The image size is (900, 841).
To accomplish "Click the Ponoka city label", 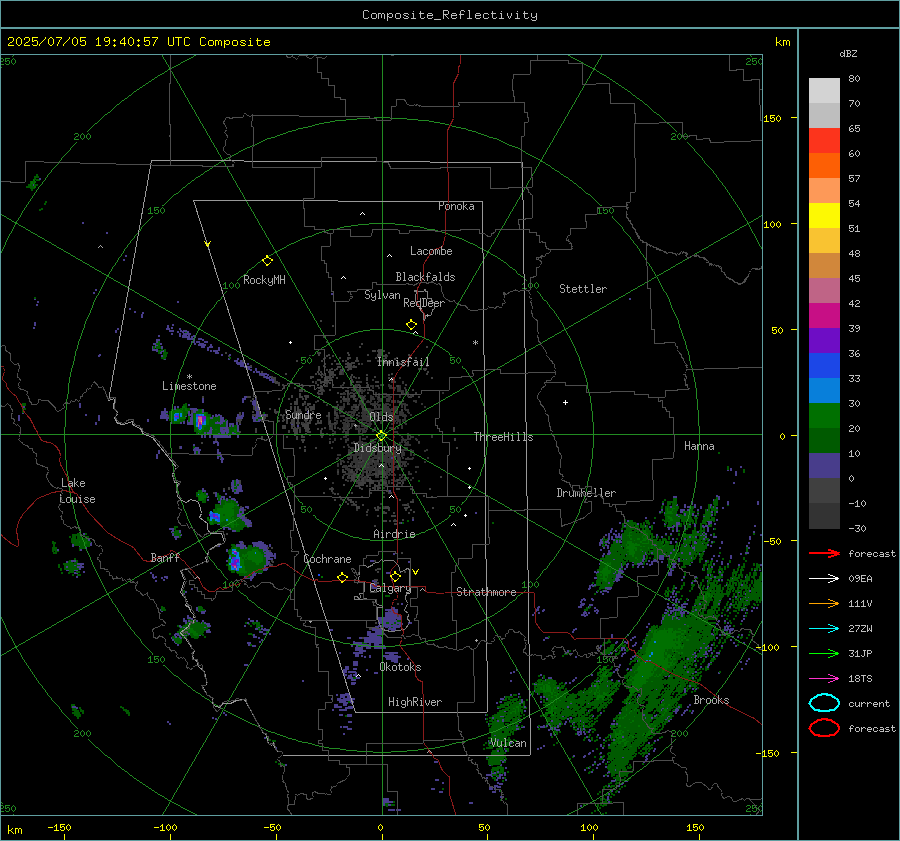I will 456,206.
